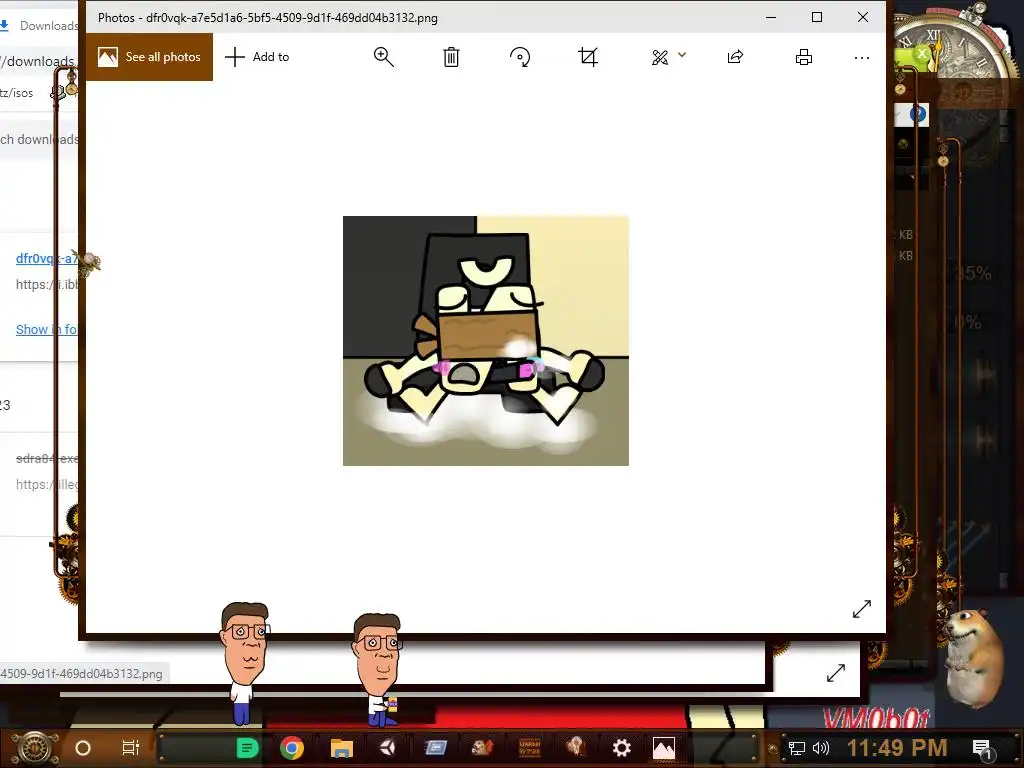The width and height of the screenshot is (1024, 768).
Task: Open the green chat app on taskbar
Action: [x=247, y=748]
